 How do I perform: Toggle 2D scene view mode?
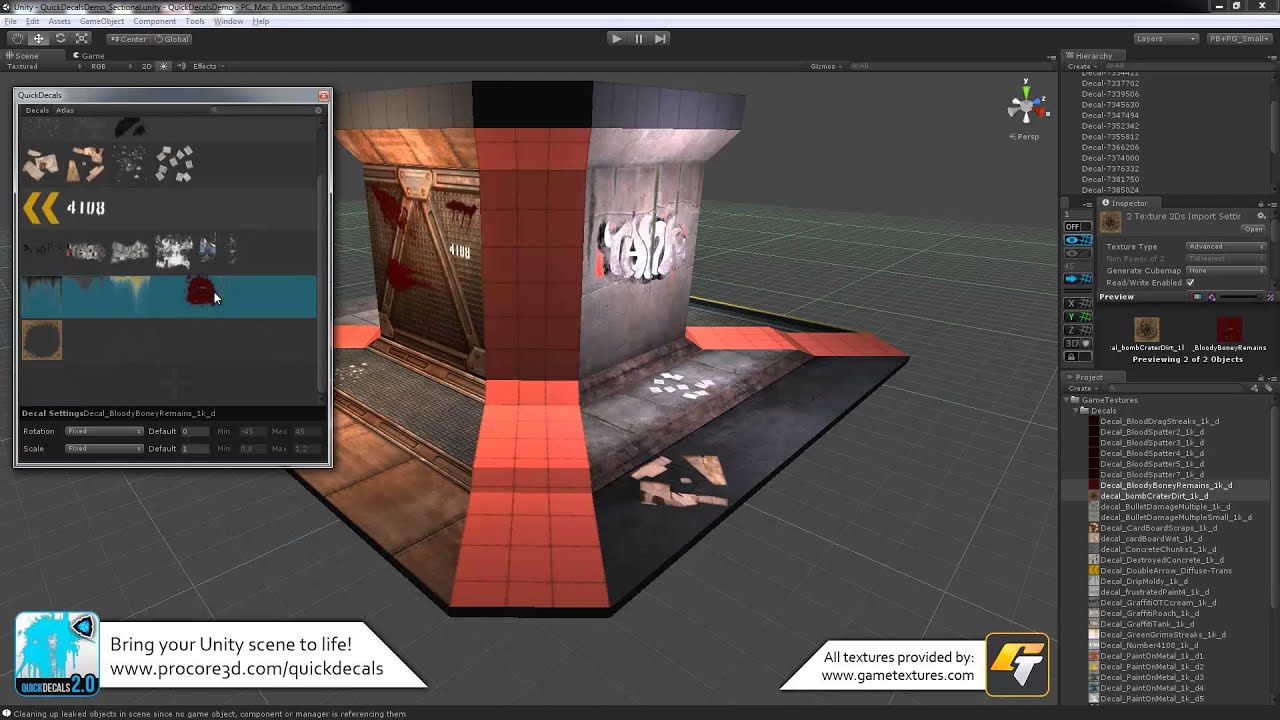(147, 66)
